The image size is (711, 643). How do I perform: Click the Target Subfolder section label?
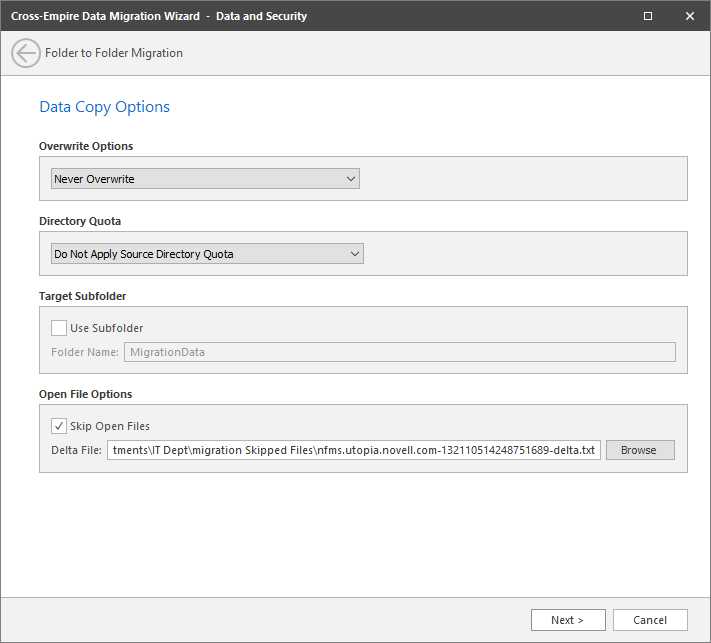tap(83, 296)
